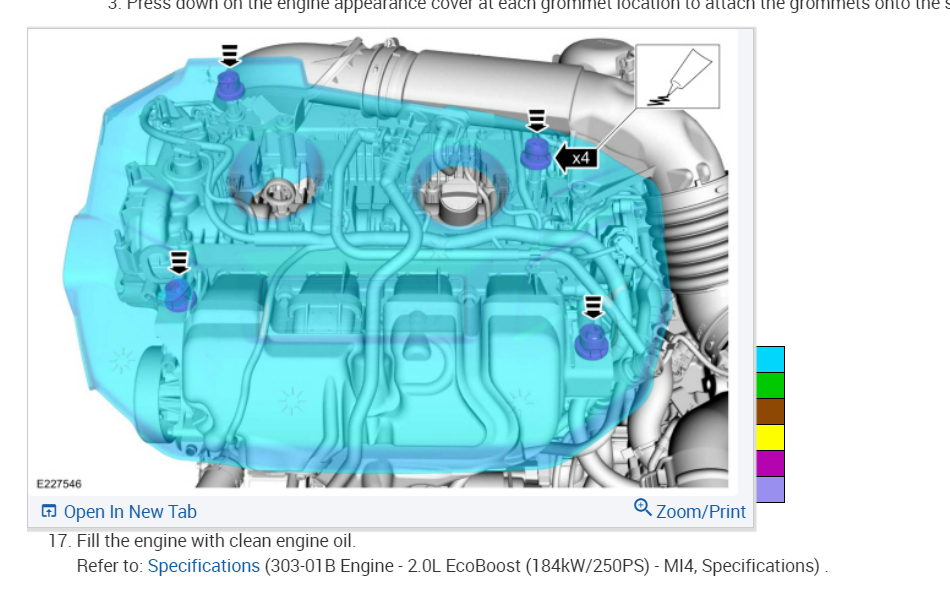The image size is (950, 589).
Task: Select the yellow color swatch
Action: [x=770, y=438]
